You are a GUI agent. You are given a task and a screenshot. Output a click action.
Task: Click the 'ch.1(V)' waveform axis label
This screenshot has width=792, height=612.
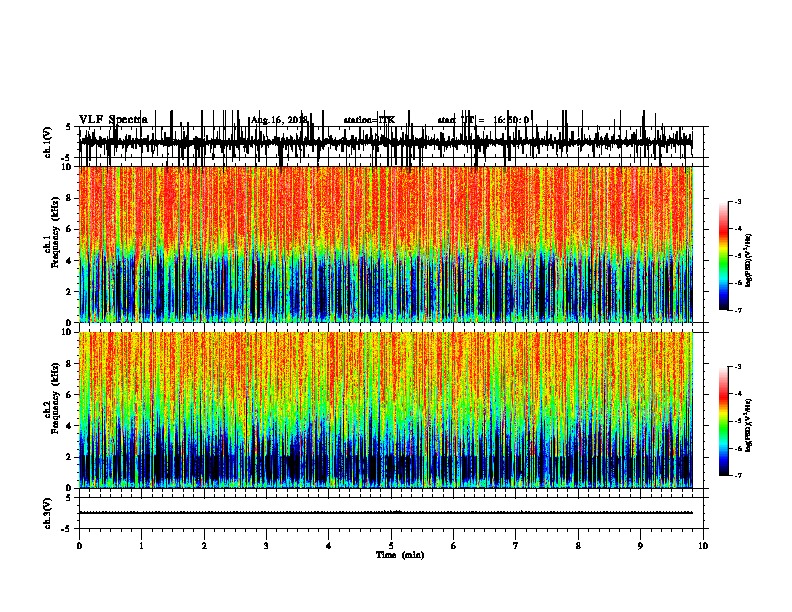tap(48, 142)
